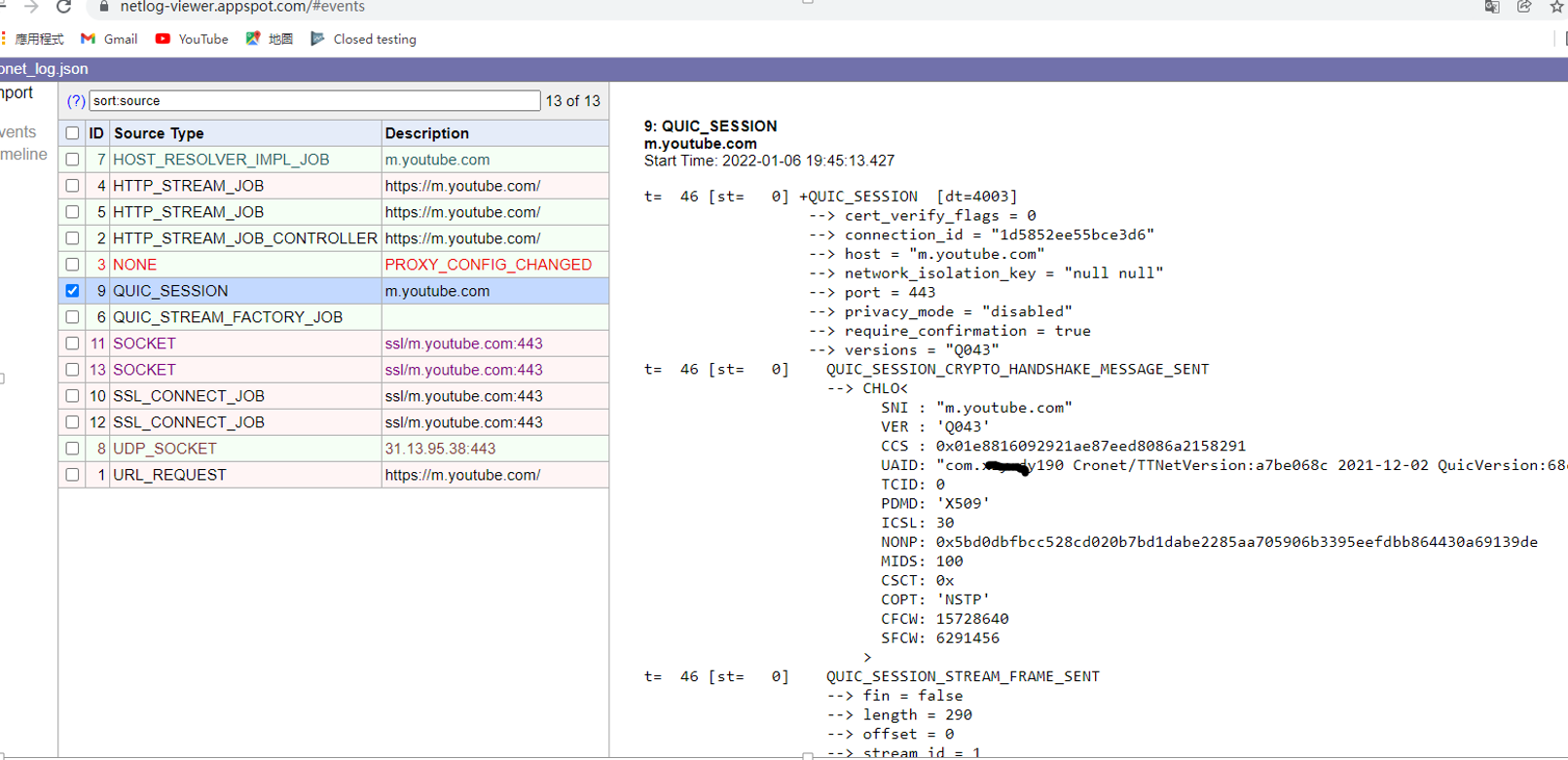This screenshot has width=1568, height=760.
Task: Open the YouTube bookmark
Action: click(192, 39)
